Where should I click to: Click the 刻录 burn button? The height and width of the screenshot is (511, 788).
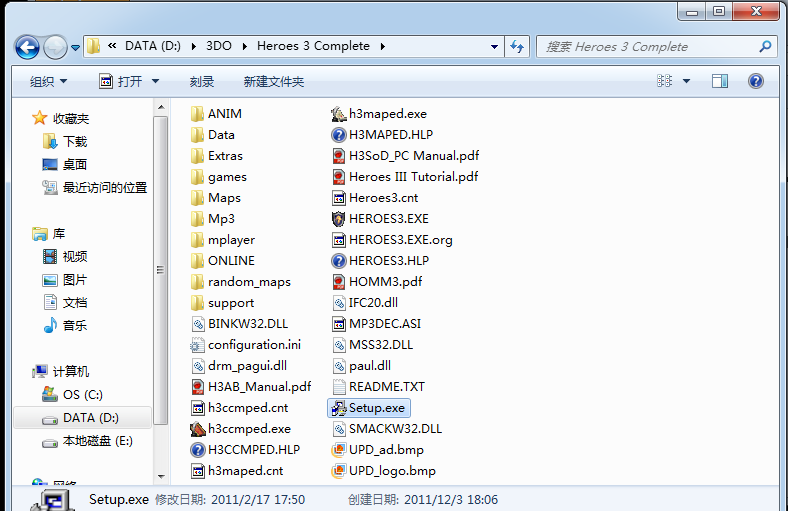tap(201, 81)
